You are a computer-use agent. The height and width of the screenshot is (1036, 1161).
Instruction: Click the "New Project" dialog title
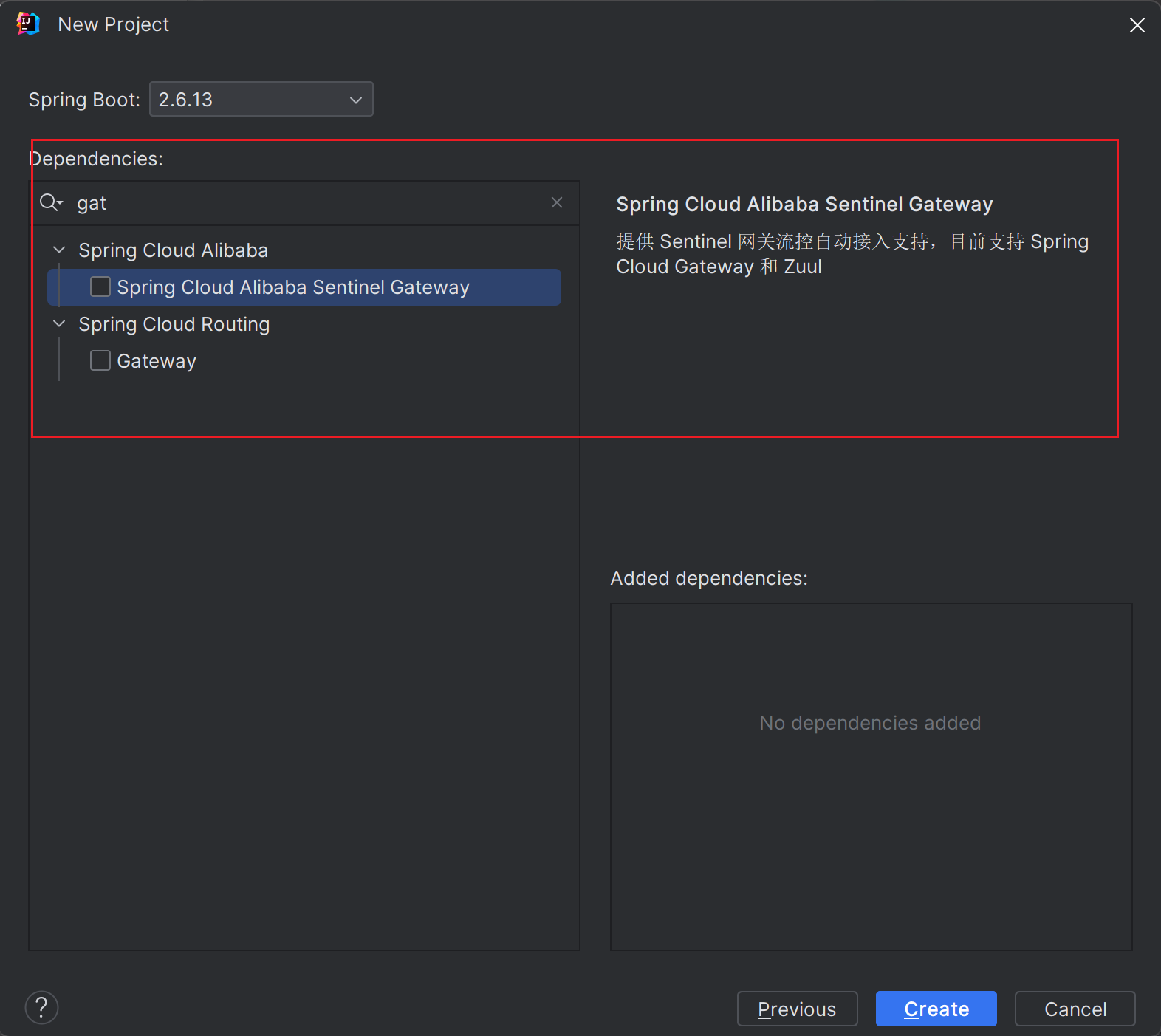[x=114, y=24]
